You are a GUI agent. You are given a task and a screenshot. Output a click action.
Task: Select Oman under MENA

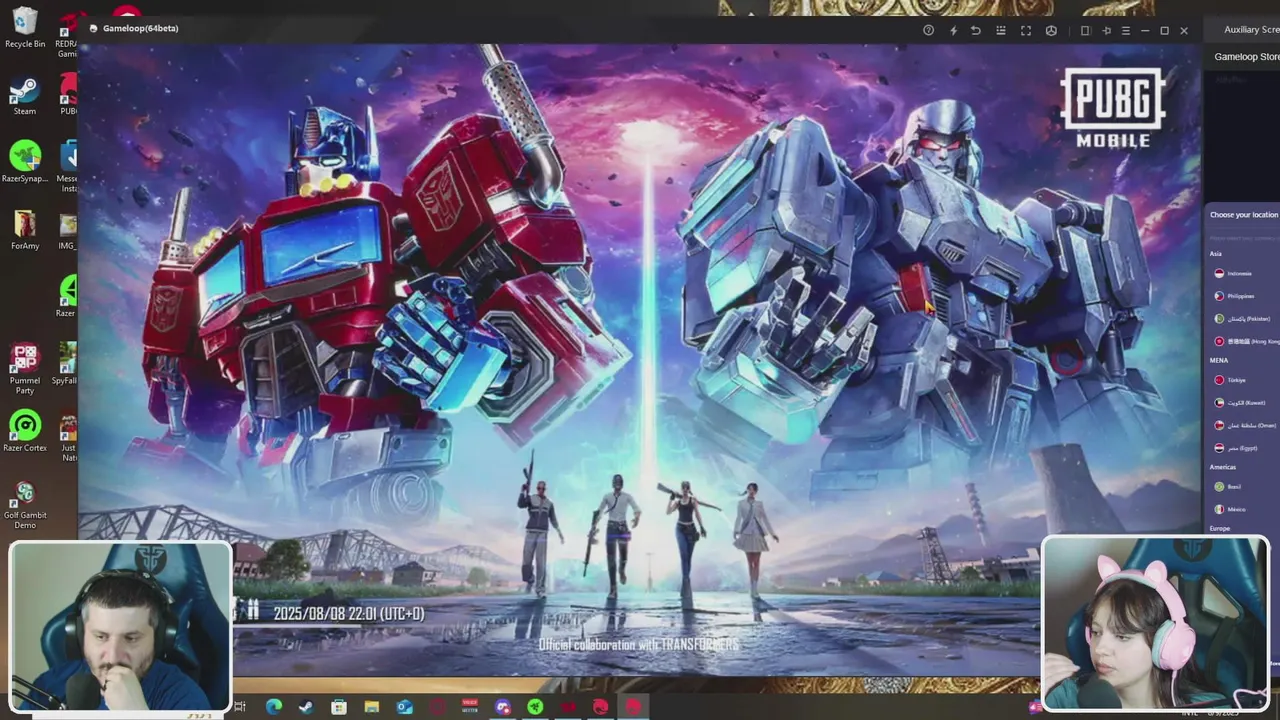pyautogui.click(x=1245, y=425)
